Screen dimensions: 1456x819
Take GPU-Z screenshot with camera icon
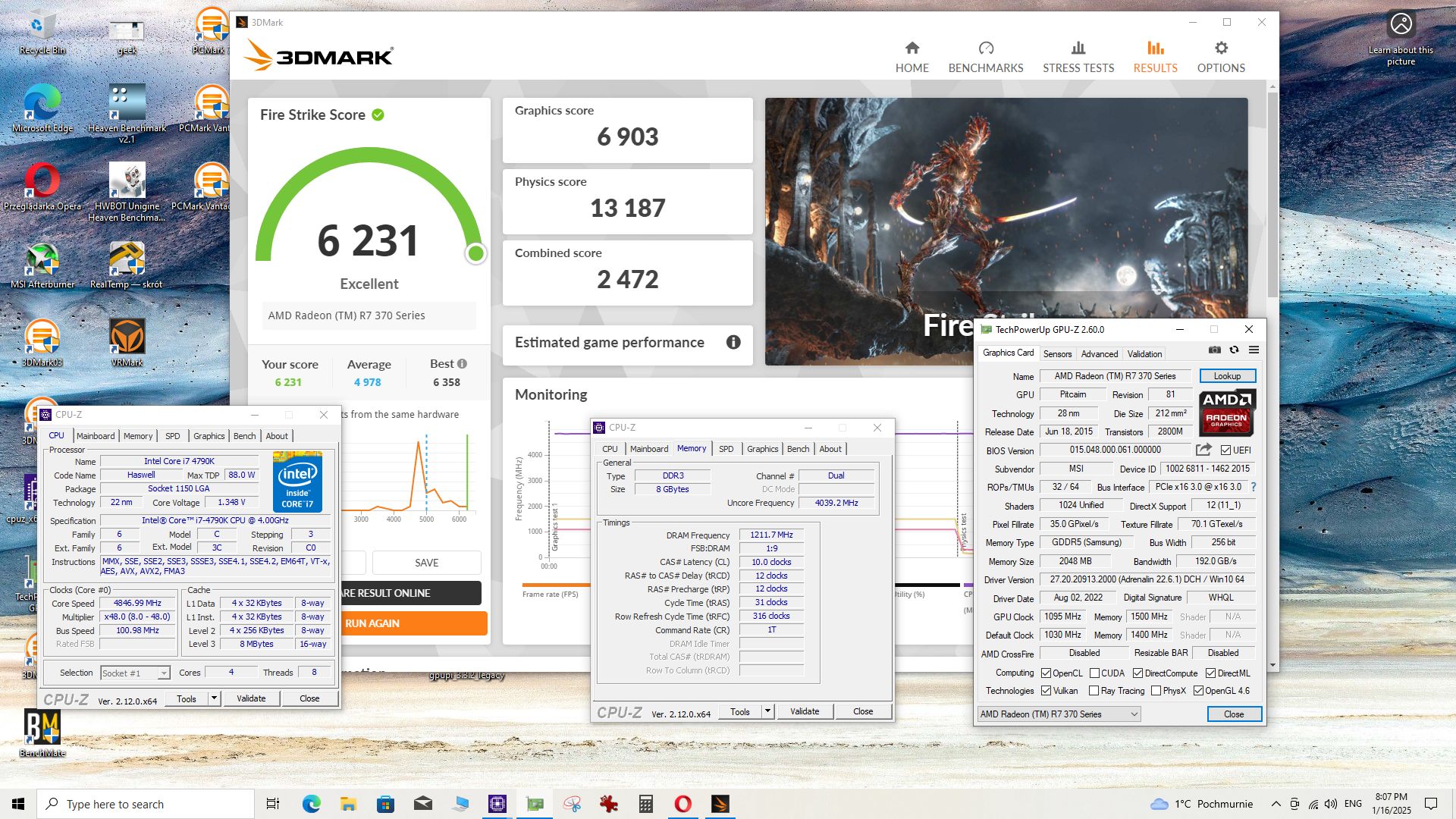click(1214, 350)
